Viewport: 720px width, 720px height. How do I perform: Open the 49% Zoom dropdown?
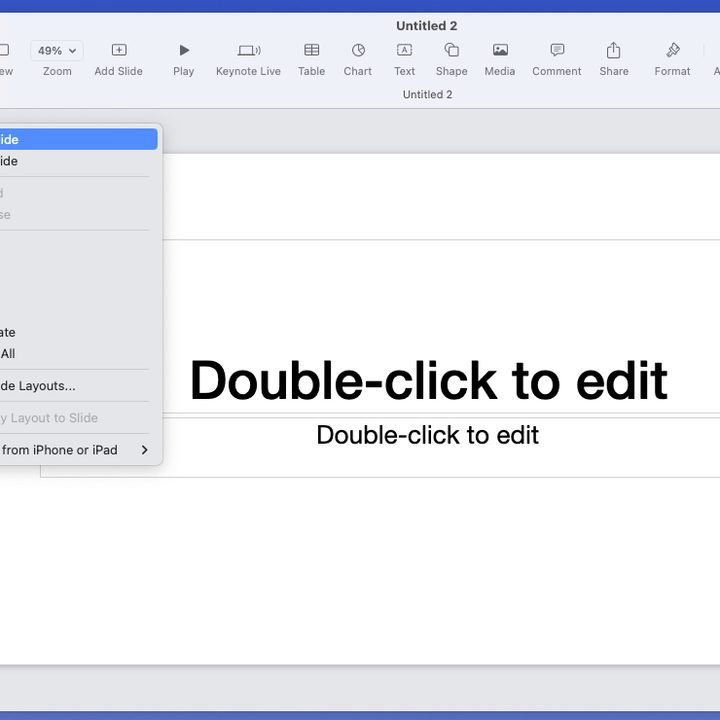[x=56, y=51]
